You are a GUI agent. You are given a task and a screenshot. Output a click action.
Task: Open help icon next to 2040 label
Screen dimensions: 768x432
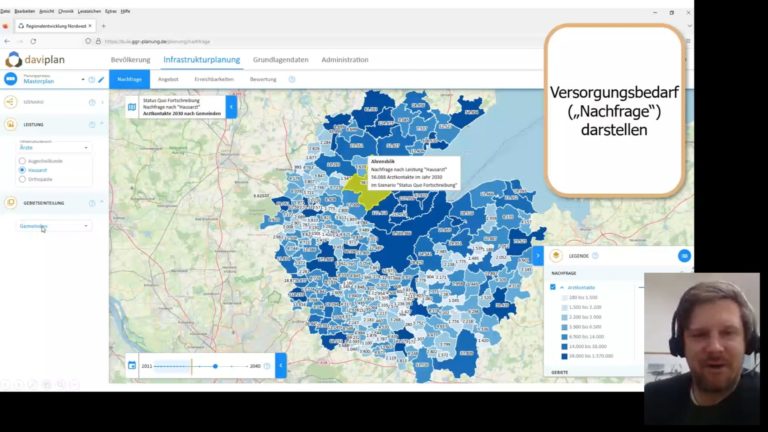(267, 366)
